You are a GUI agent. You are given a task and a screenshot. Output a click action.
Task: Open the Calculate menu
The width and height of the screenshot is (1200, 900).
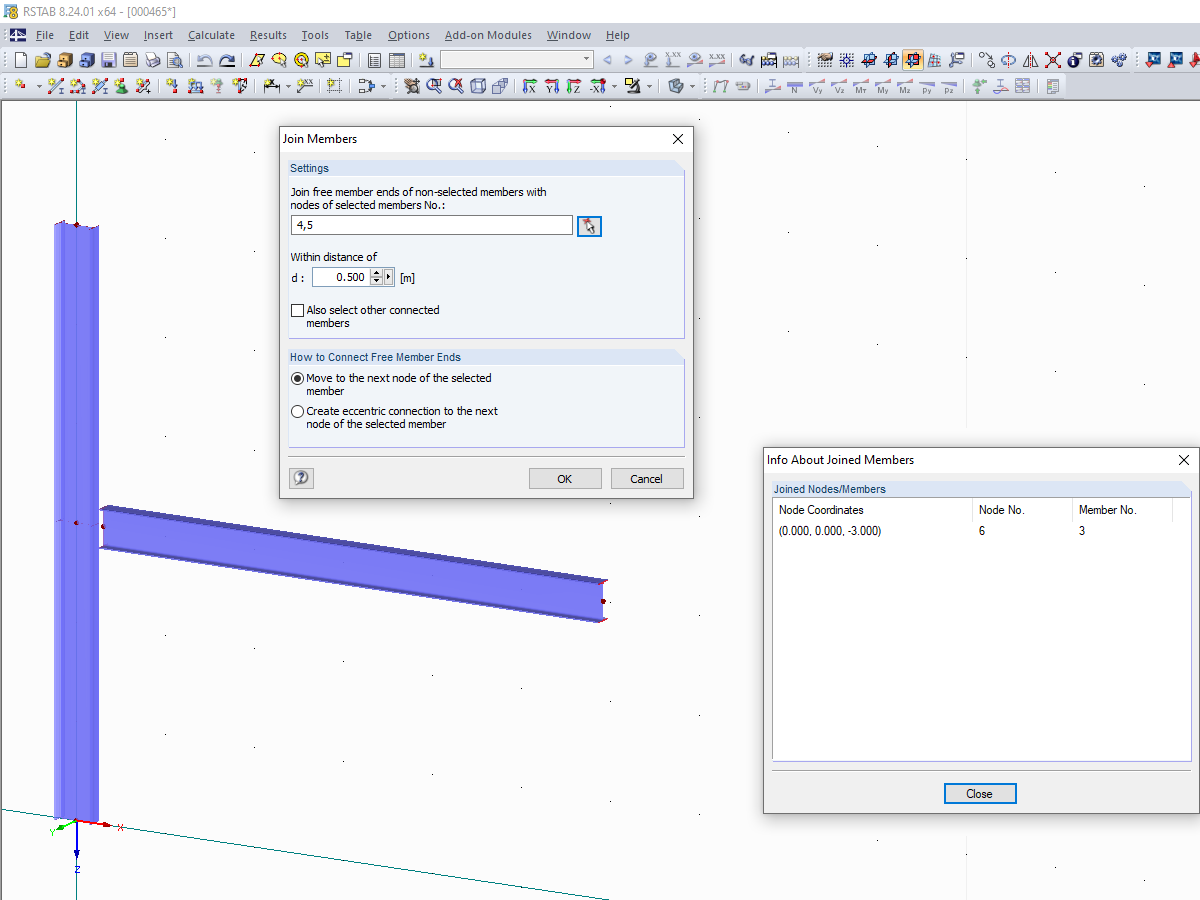[211, 35]
